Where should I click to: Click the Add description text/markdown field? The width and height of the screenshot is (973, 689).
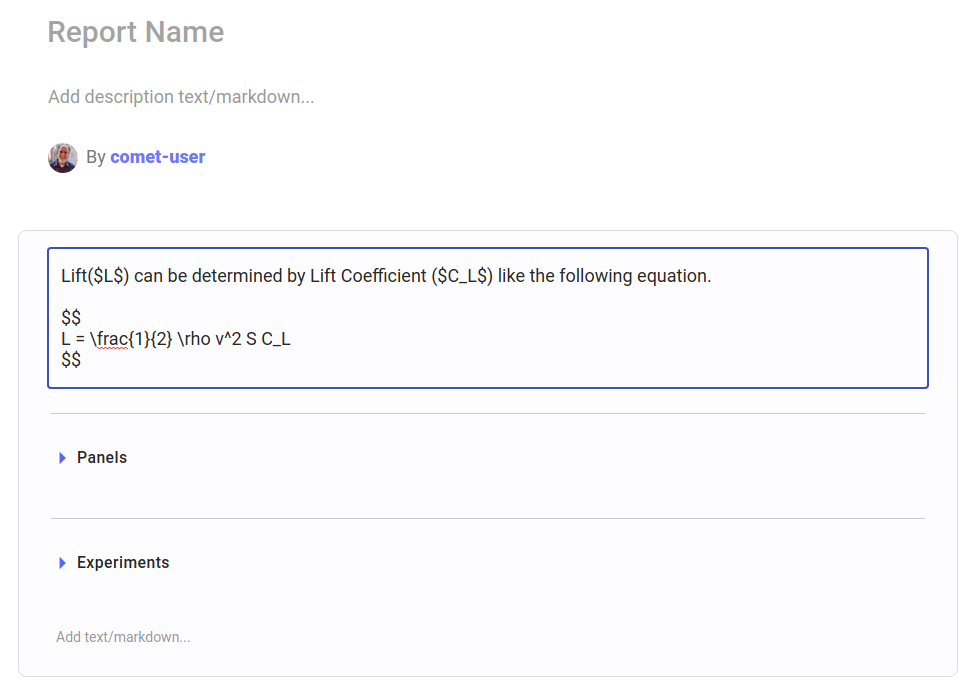181,97
